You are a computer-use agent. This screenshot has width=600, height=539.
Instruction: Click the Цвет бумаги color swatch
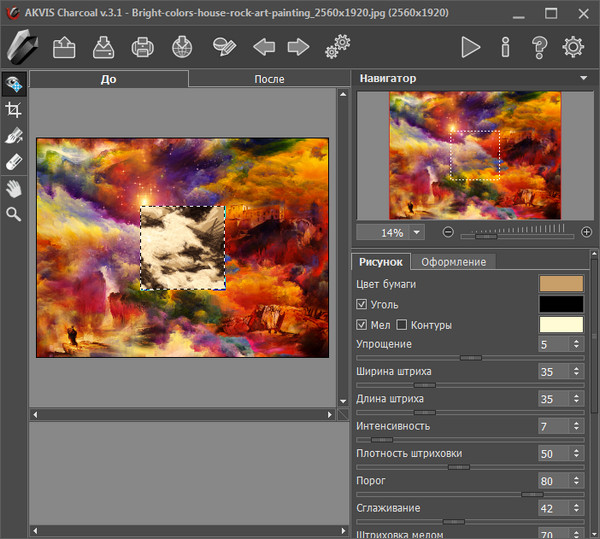click(560, 284)
